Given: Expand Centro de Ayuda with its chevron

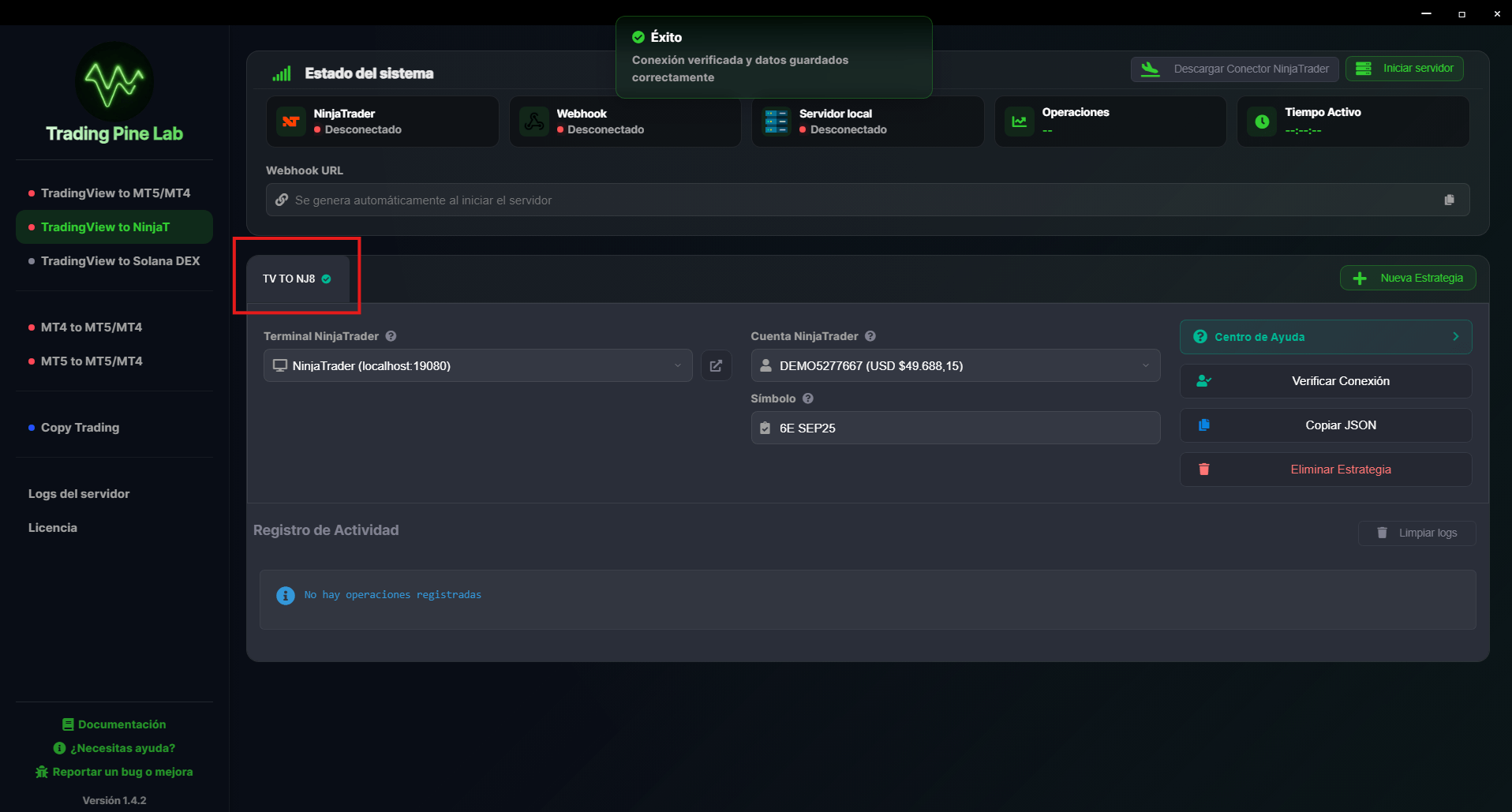Looking at the screenshot, I should click(1456, 336).
